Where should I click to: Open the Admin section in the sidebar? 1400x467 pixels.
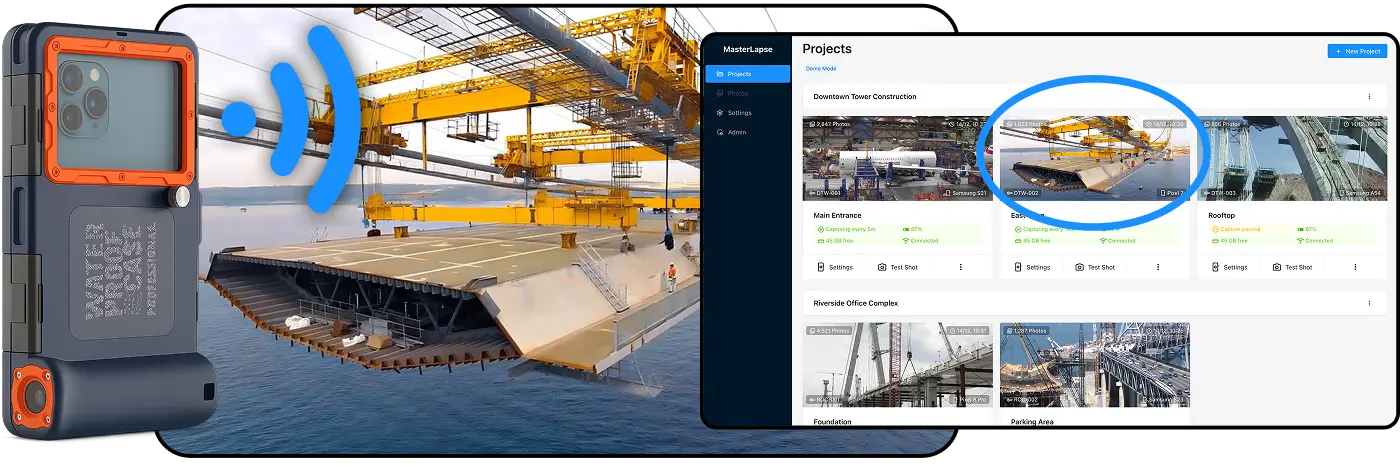coord(747,132)
